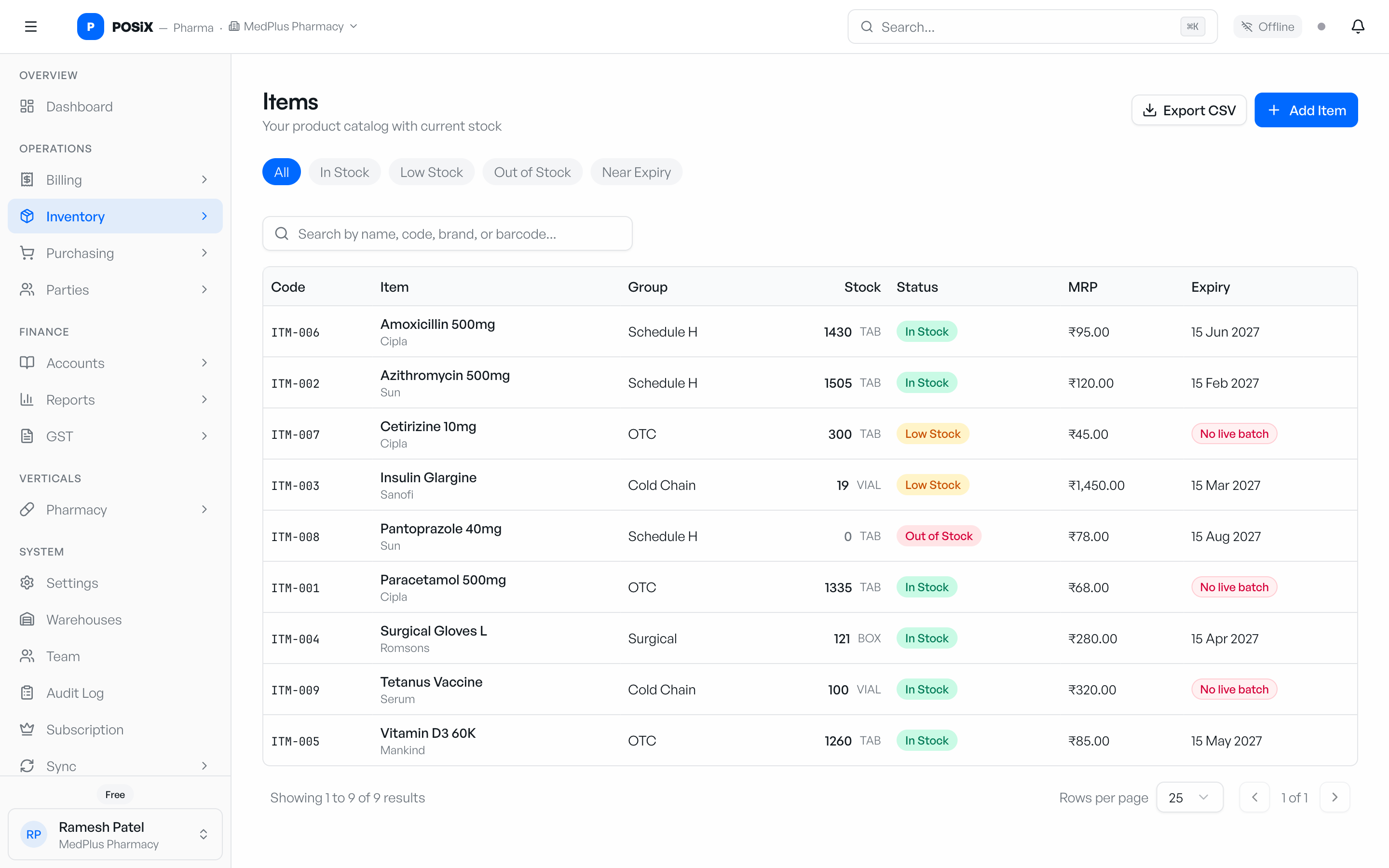Expand the Billing sidebar section
Image resolution: width=1389 pixels, height=868 pixels.
pyautogui.click(x=115, y=180)
